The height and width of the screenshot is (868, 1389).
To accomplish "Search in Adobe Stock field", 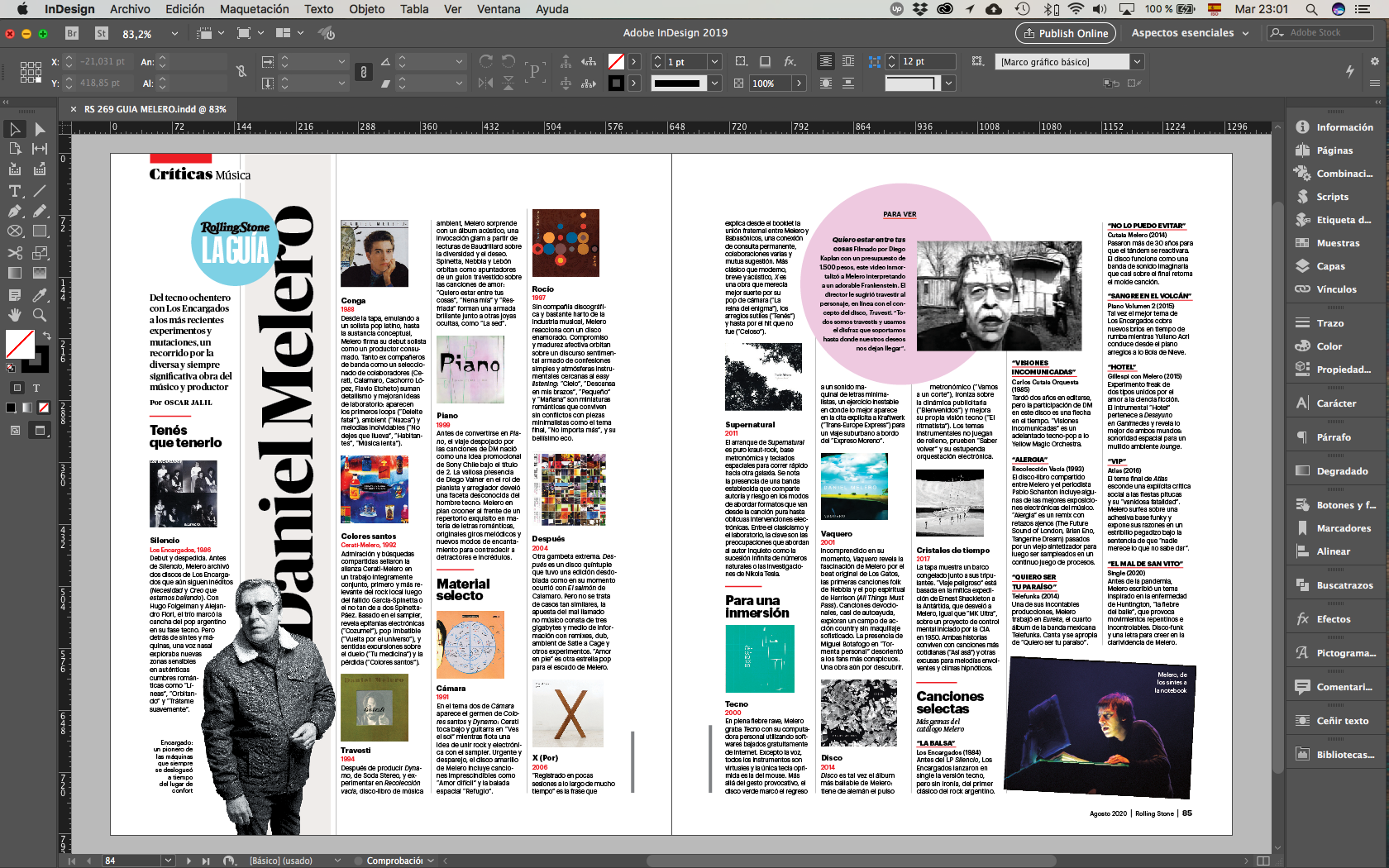I will (x=1320, y=33).
